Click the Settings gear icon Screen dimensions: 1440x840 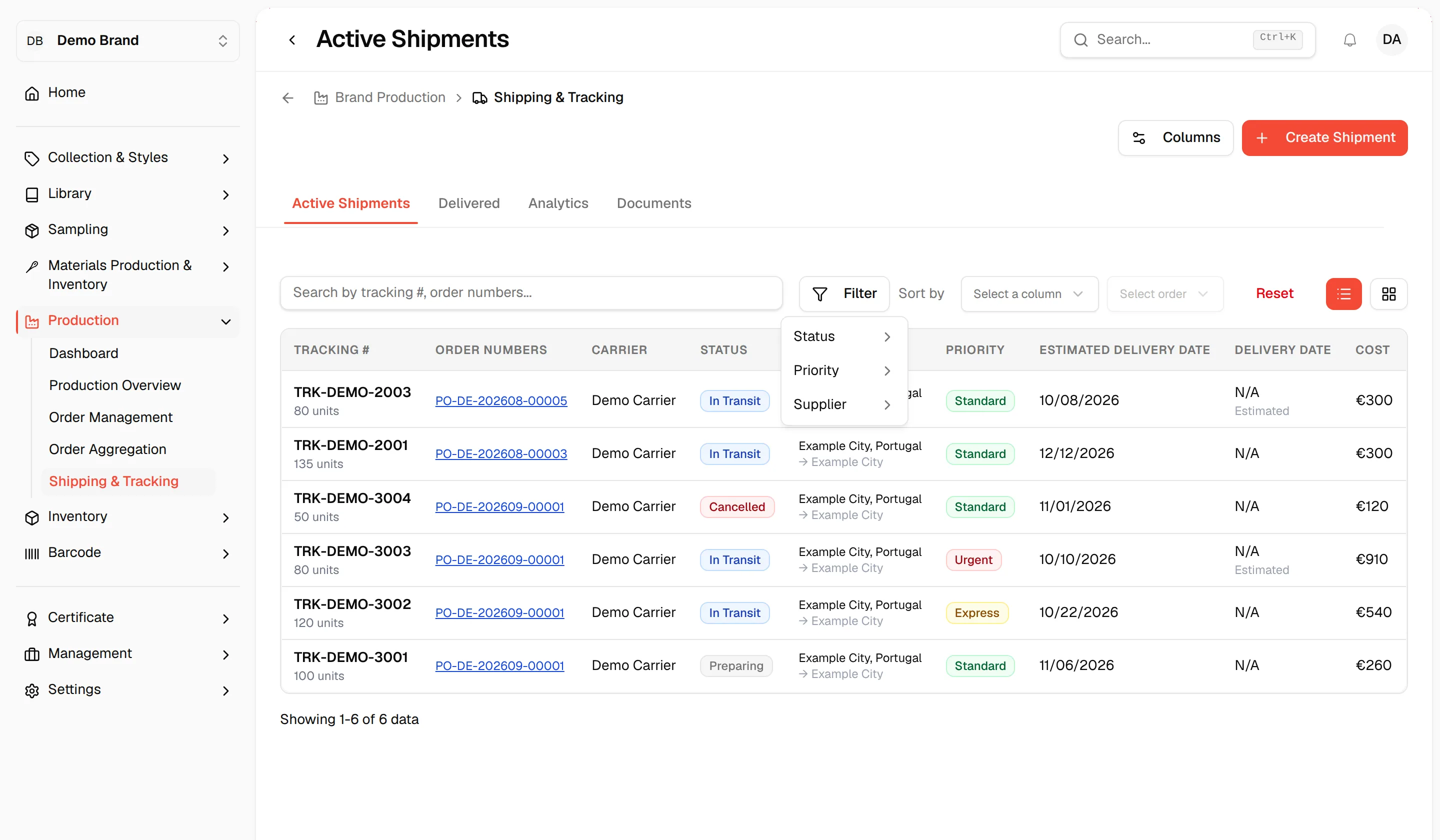[x=32, y=690]
